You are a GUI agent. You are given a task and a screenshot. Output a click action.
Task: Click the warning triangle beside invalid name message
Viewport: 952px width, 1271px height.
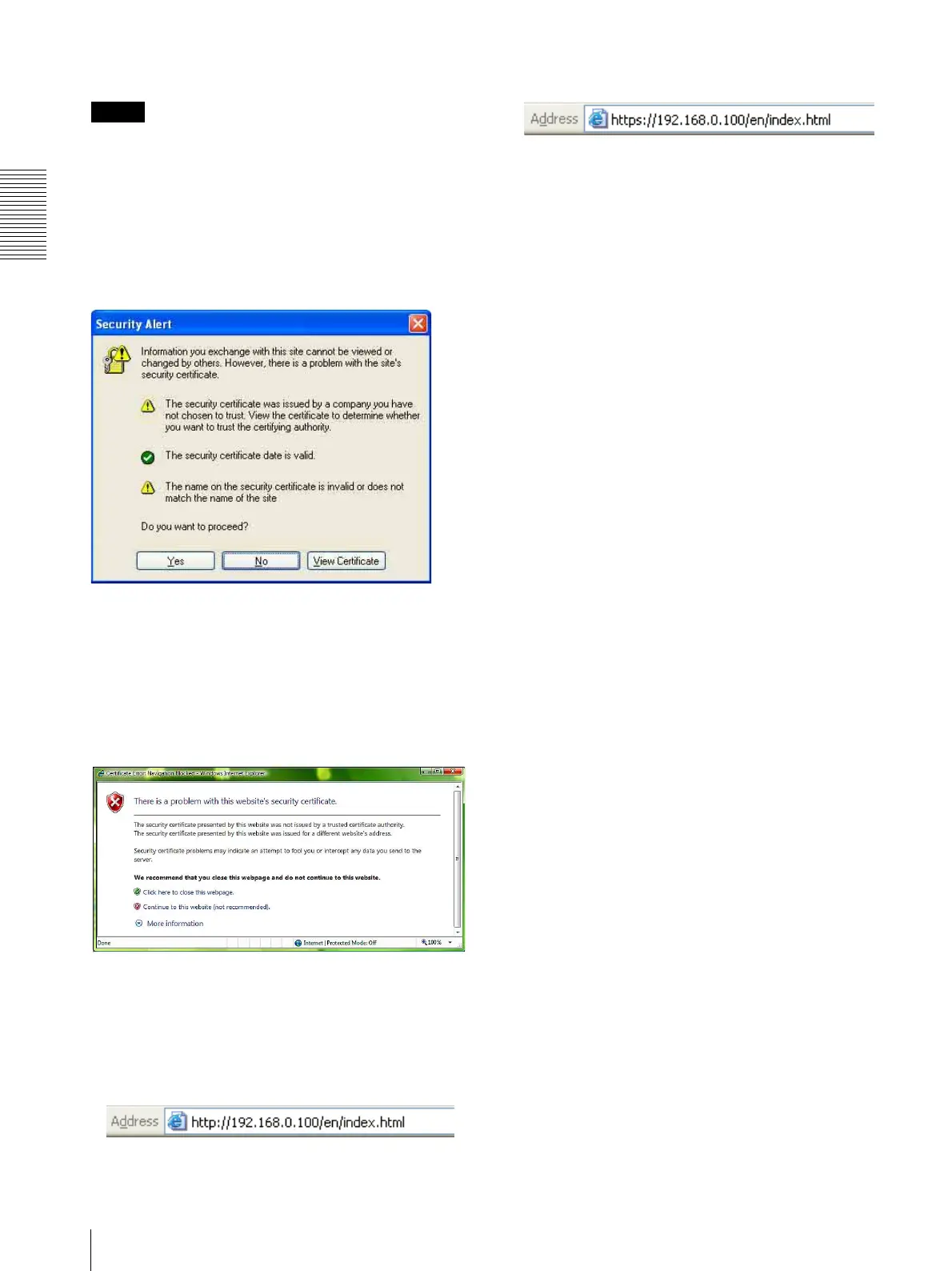tap(148, 487)
